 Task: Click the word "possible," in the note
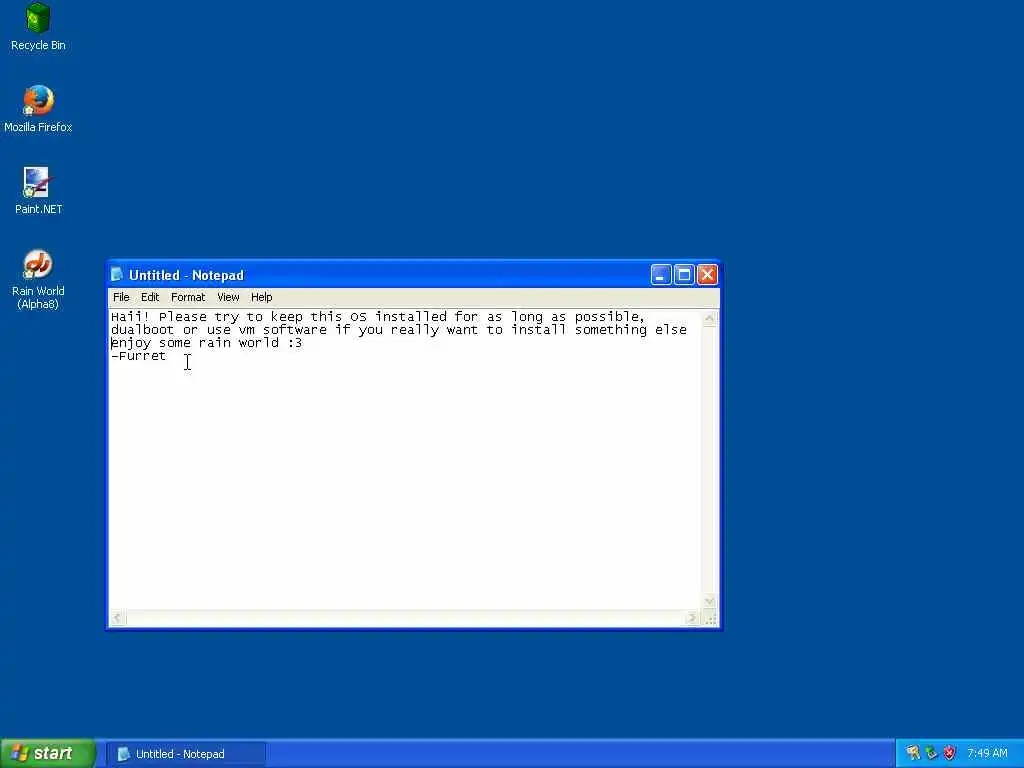609,317
